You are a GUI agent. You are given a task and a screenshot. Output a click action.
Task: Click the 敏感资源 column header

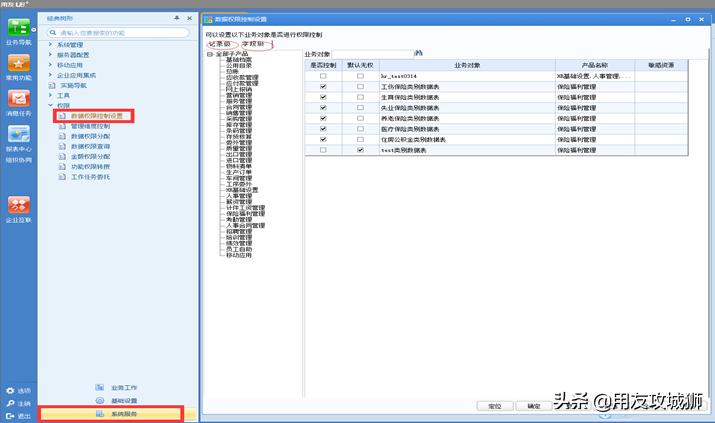[661, 65]
